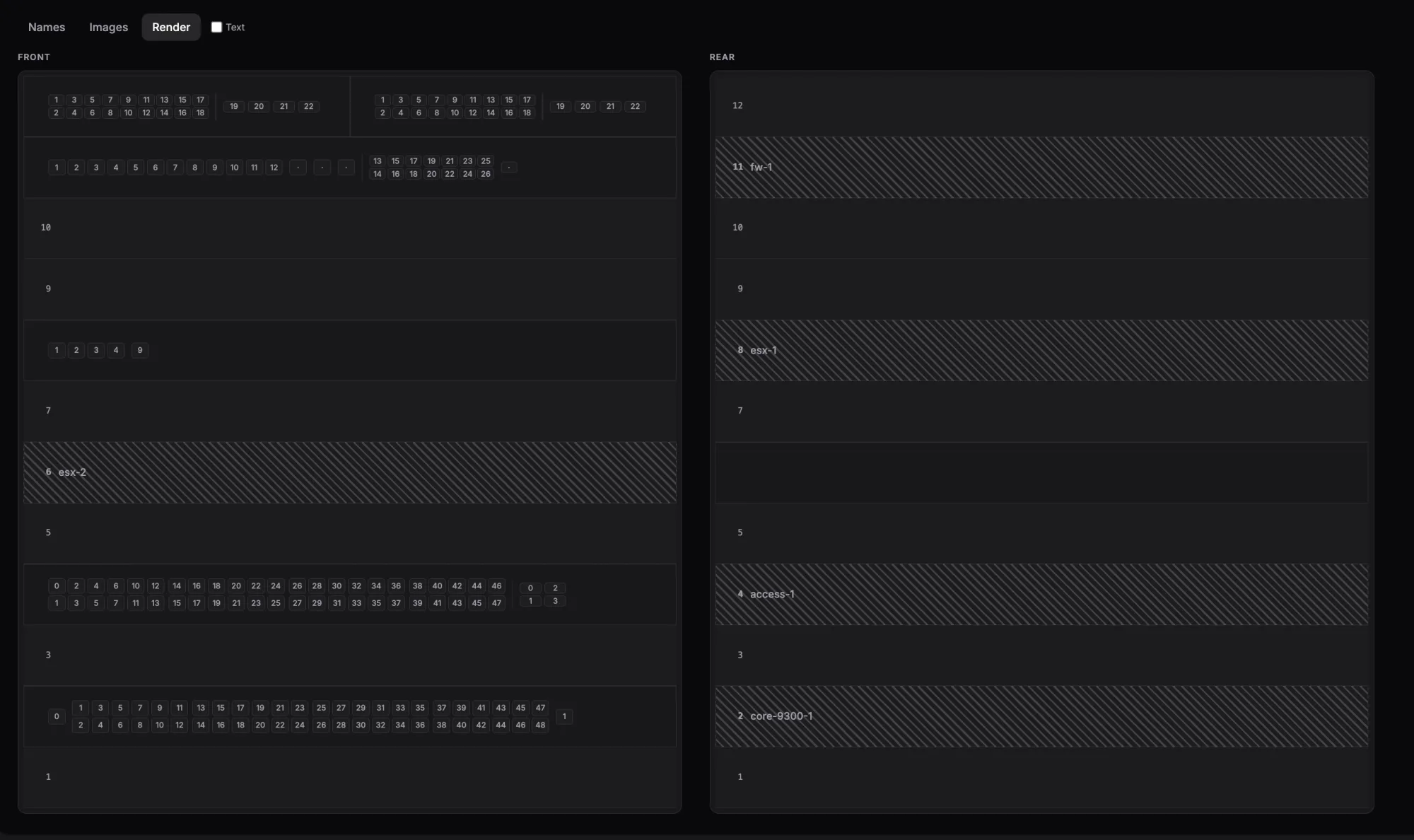Click empty rear rack slot 12
This screenshot has width=1414, height=840.
pyautogui.click(x=1041, y=106)
